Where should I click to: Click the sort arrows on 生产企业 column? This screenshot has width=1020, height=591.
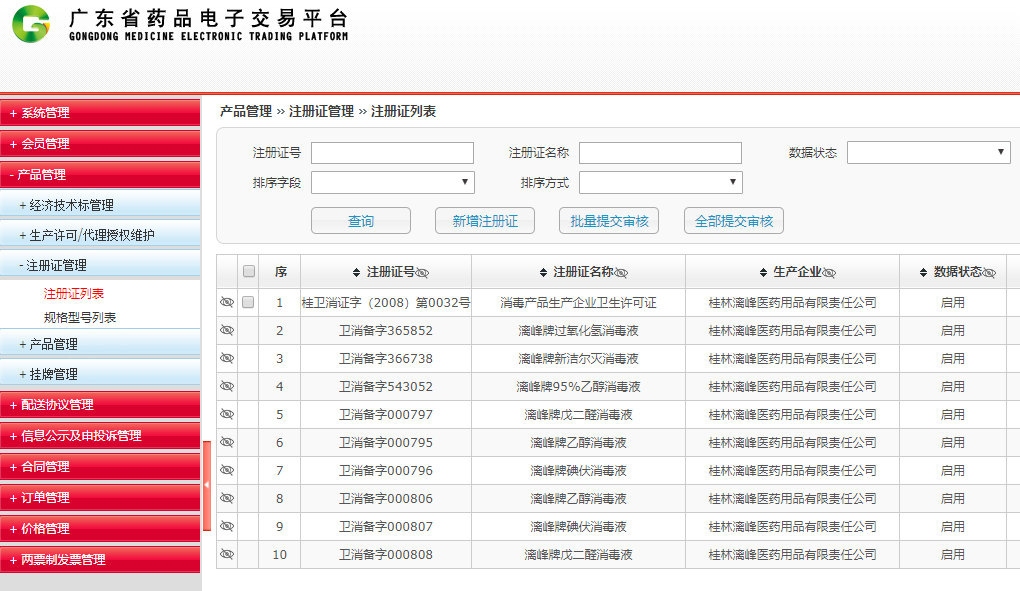[x=764, y=273]
